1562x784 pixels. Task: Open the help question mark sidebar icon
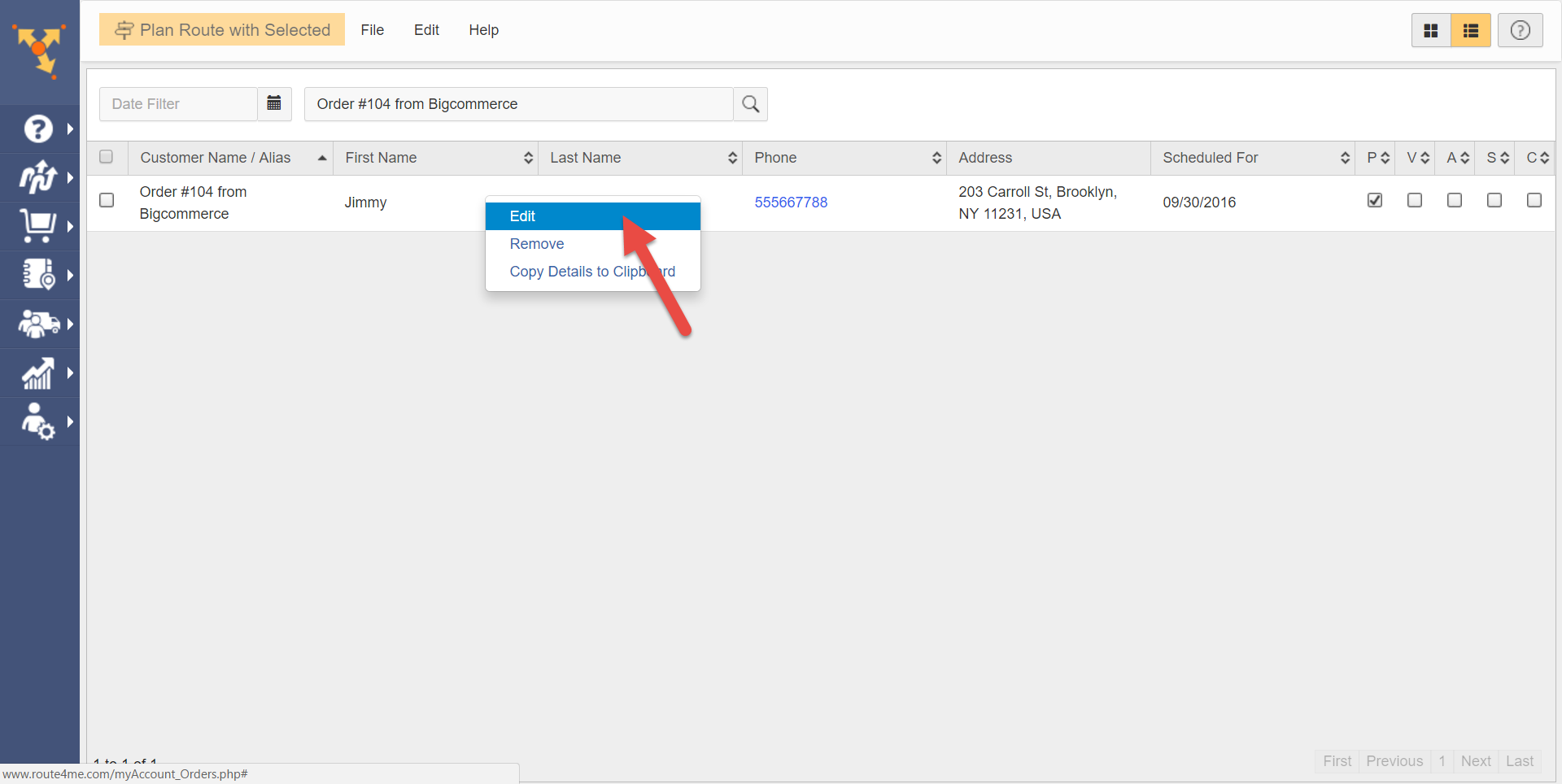38,128
